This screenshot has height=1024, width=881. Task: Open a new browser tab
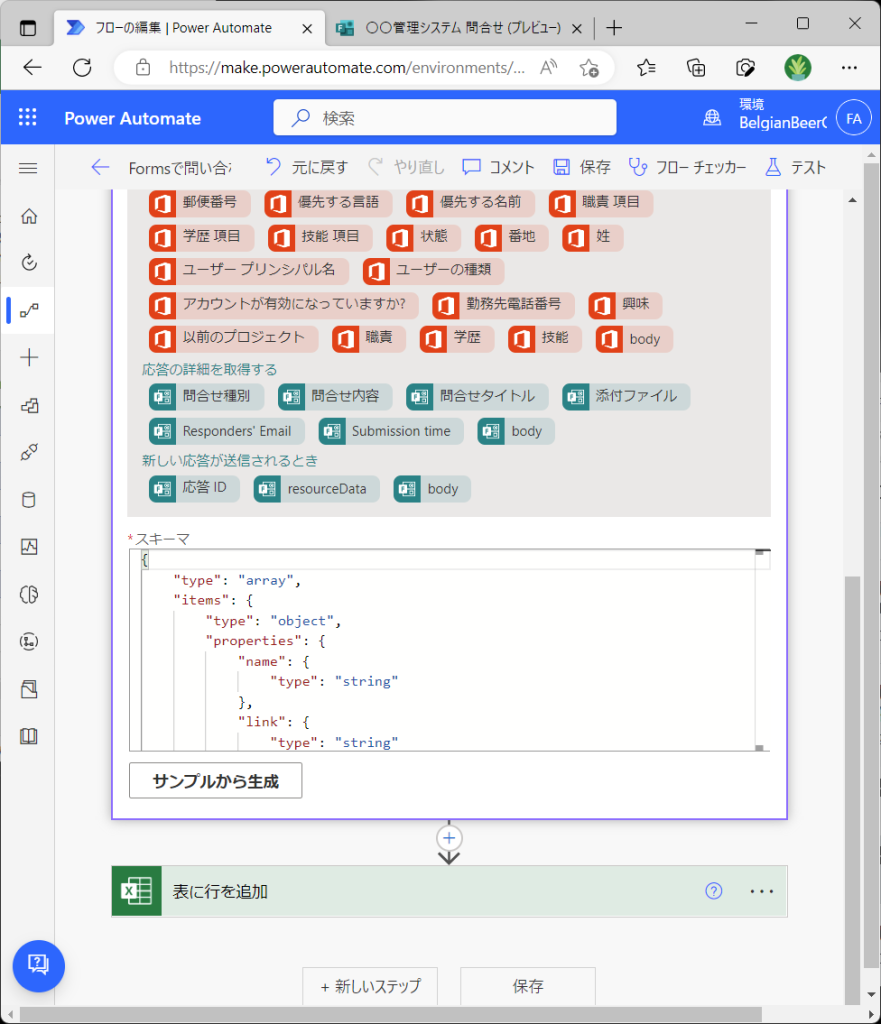point(614,27)
